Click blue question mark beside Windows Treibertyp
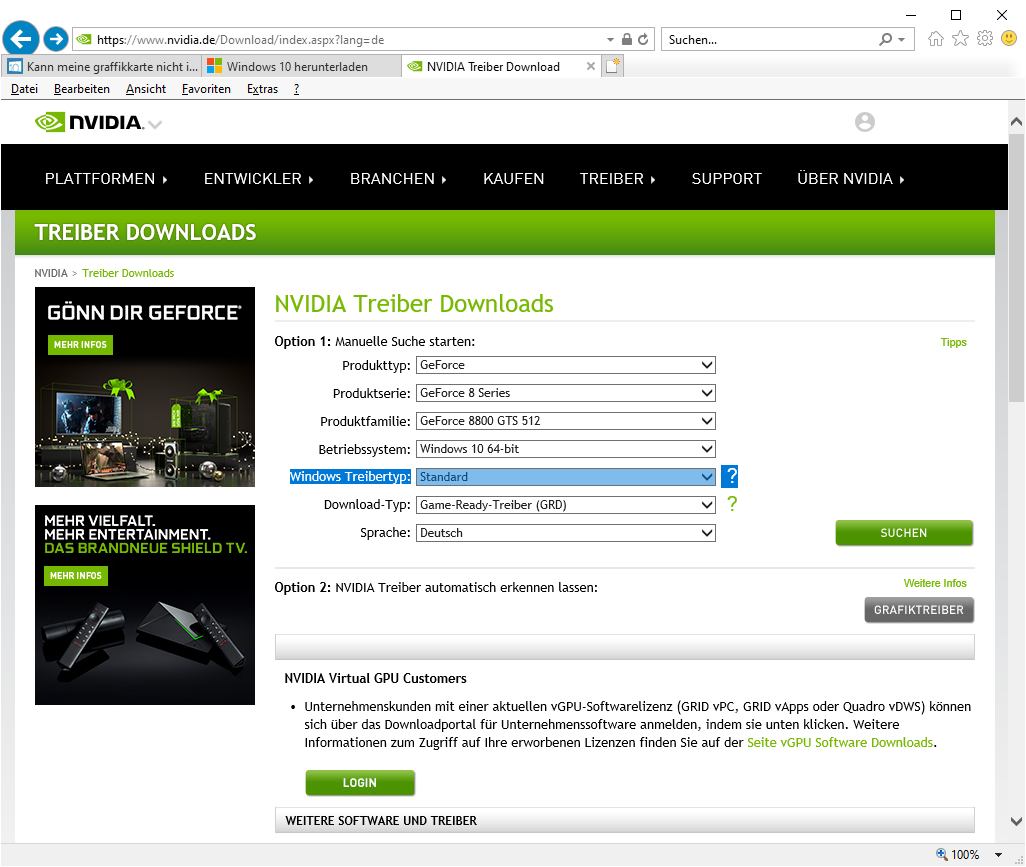Image resolution: width=1026 pixels, height=867 pixels. 730,476
